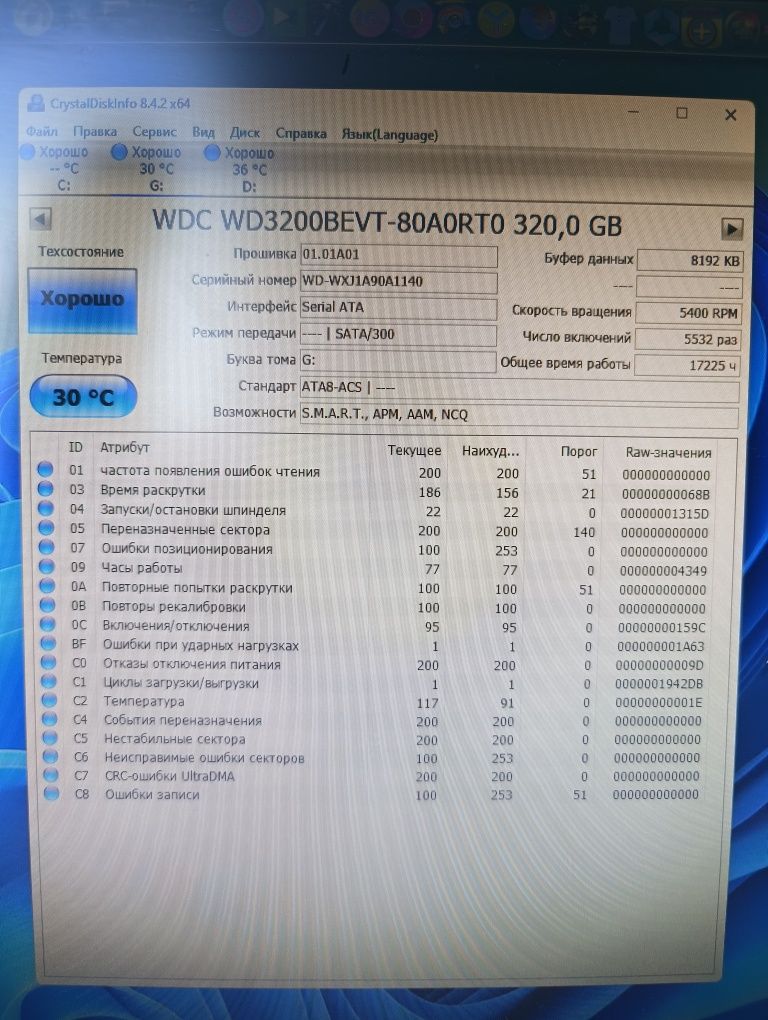
Task: Click the status dot for Часы работы
Action: (47, 567)
